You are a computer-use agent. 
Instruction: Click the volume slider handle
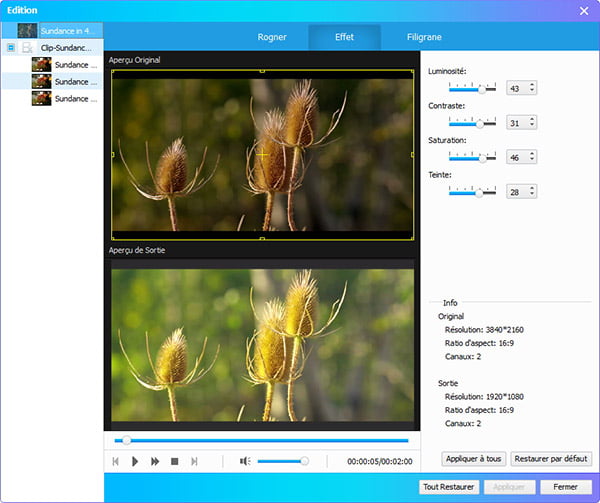(305, 461)
